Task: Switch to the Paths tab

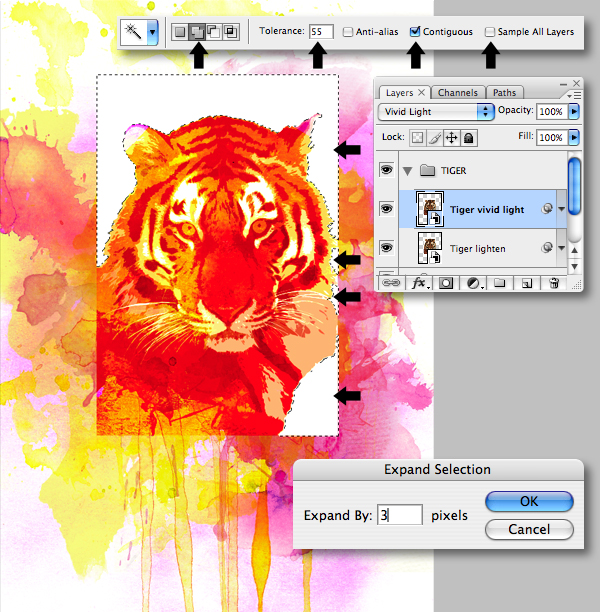Action: point(504,93)
